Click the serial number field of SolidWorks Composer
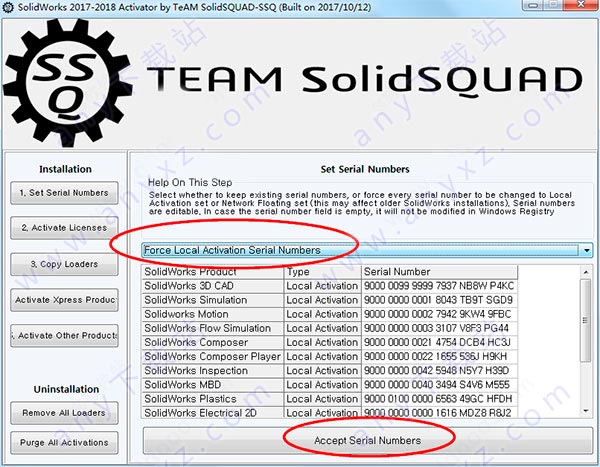The width and height of the screenshot is (600, 467). (x=439, y=343)
